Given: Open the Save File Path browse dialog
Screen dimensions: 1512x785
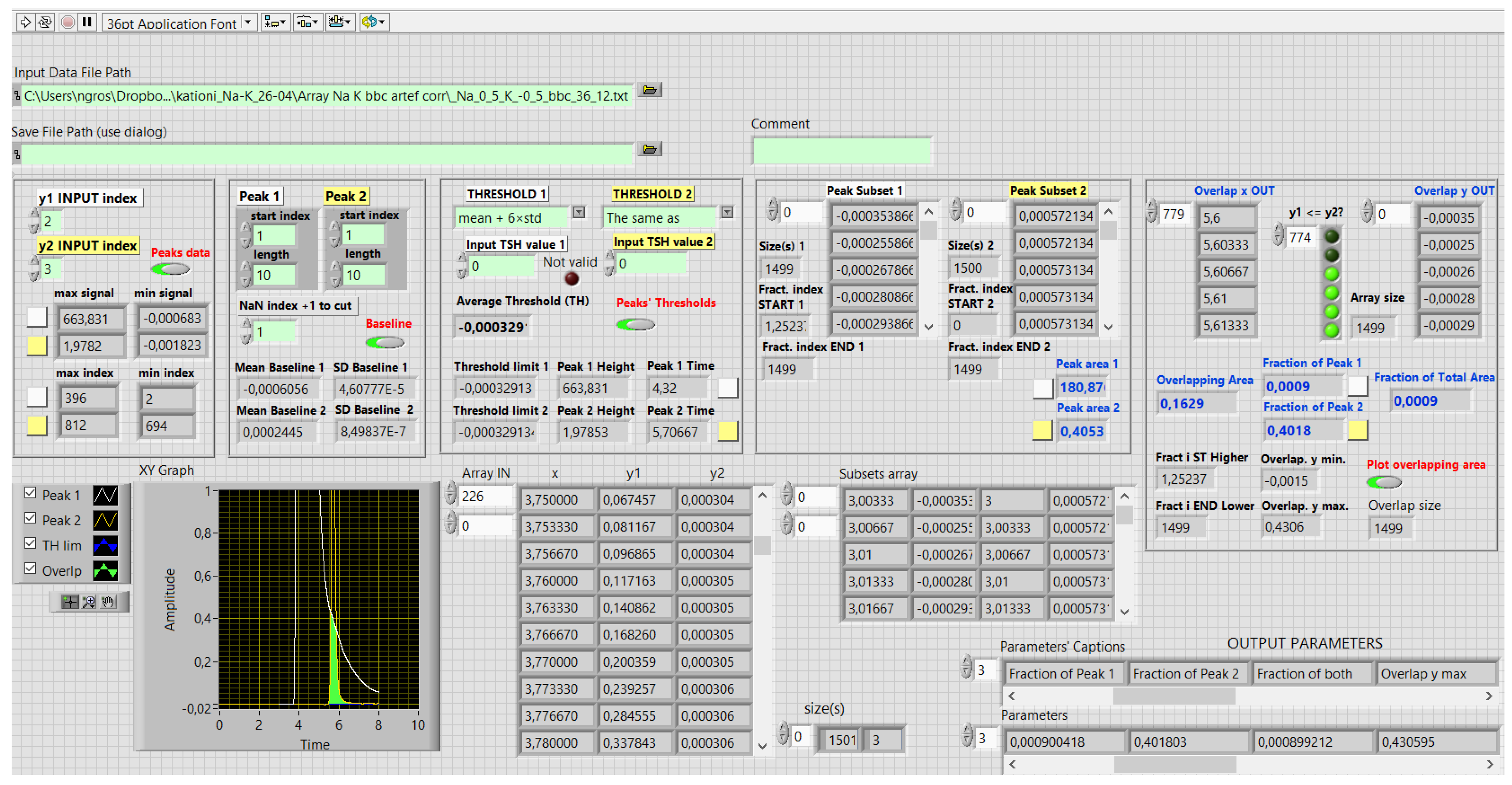Looking at the screenshot, I should [649, 149].
